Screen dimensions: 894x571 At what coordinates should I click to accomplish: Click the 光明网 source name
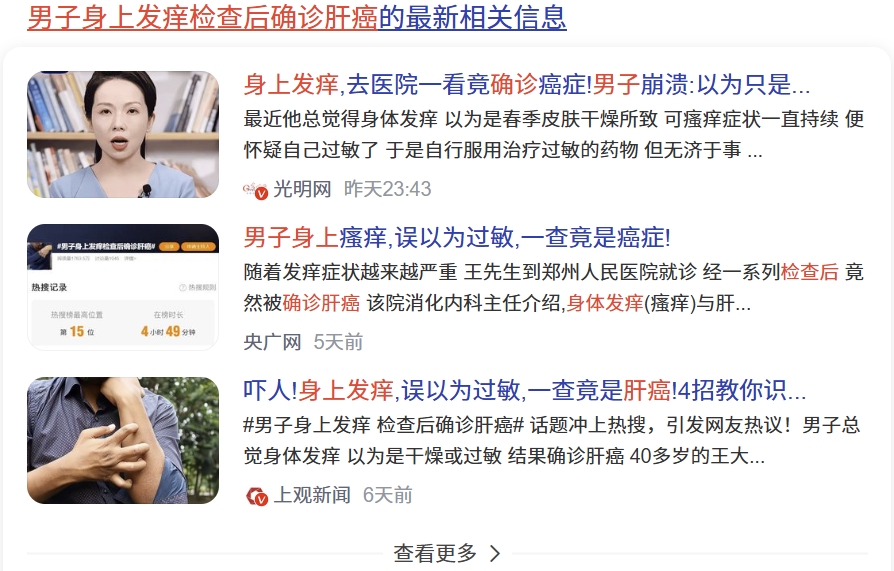point(302,189)
